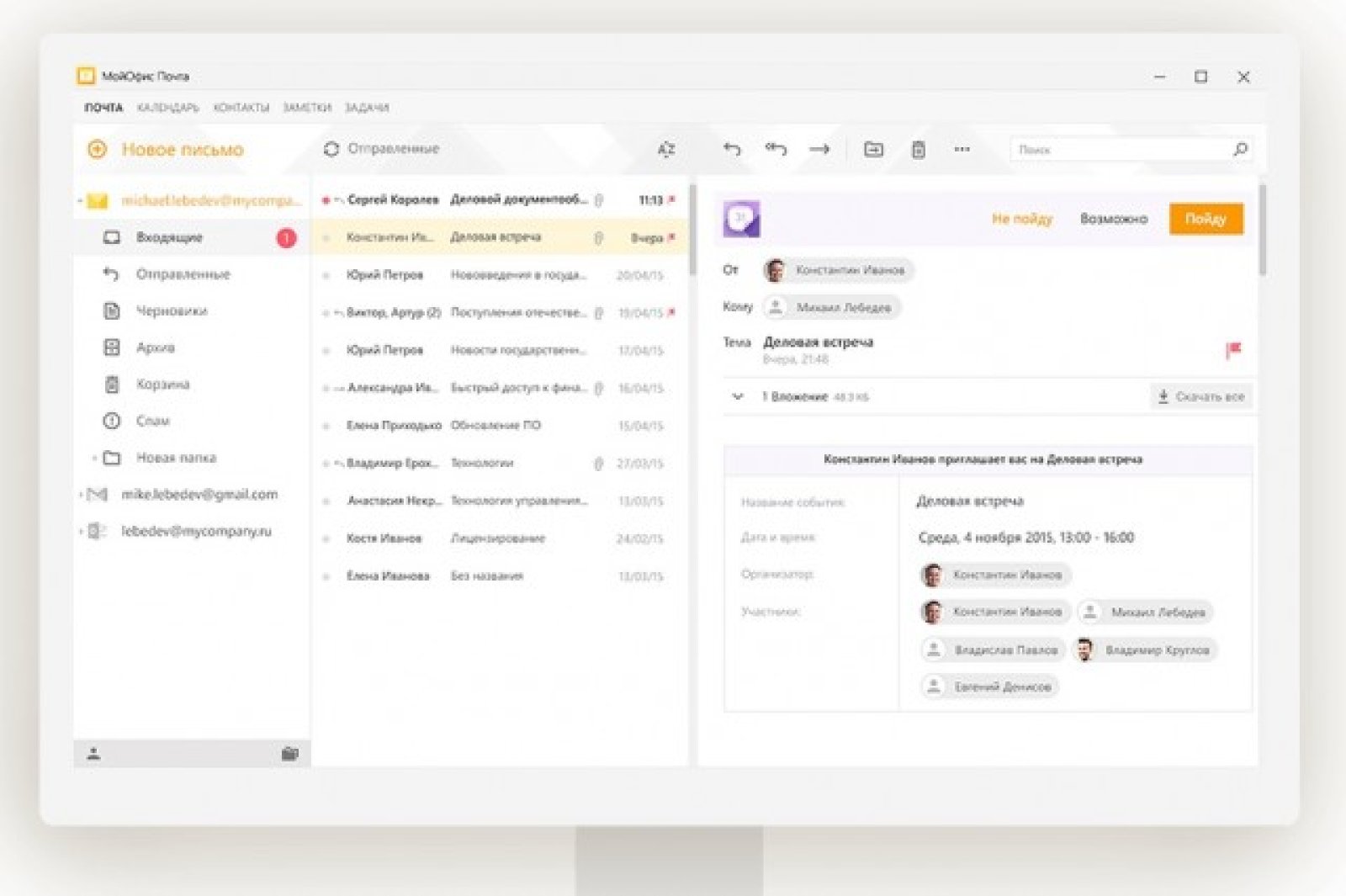The width and height of the screenshot is (1346, 896).
Task: Open the Контакты tab
Action: pos(241,108)
